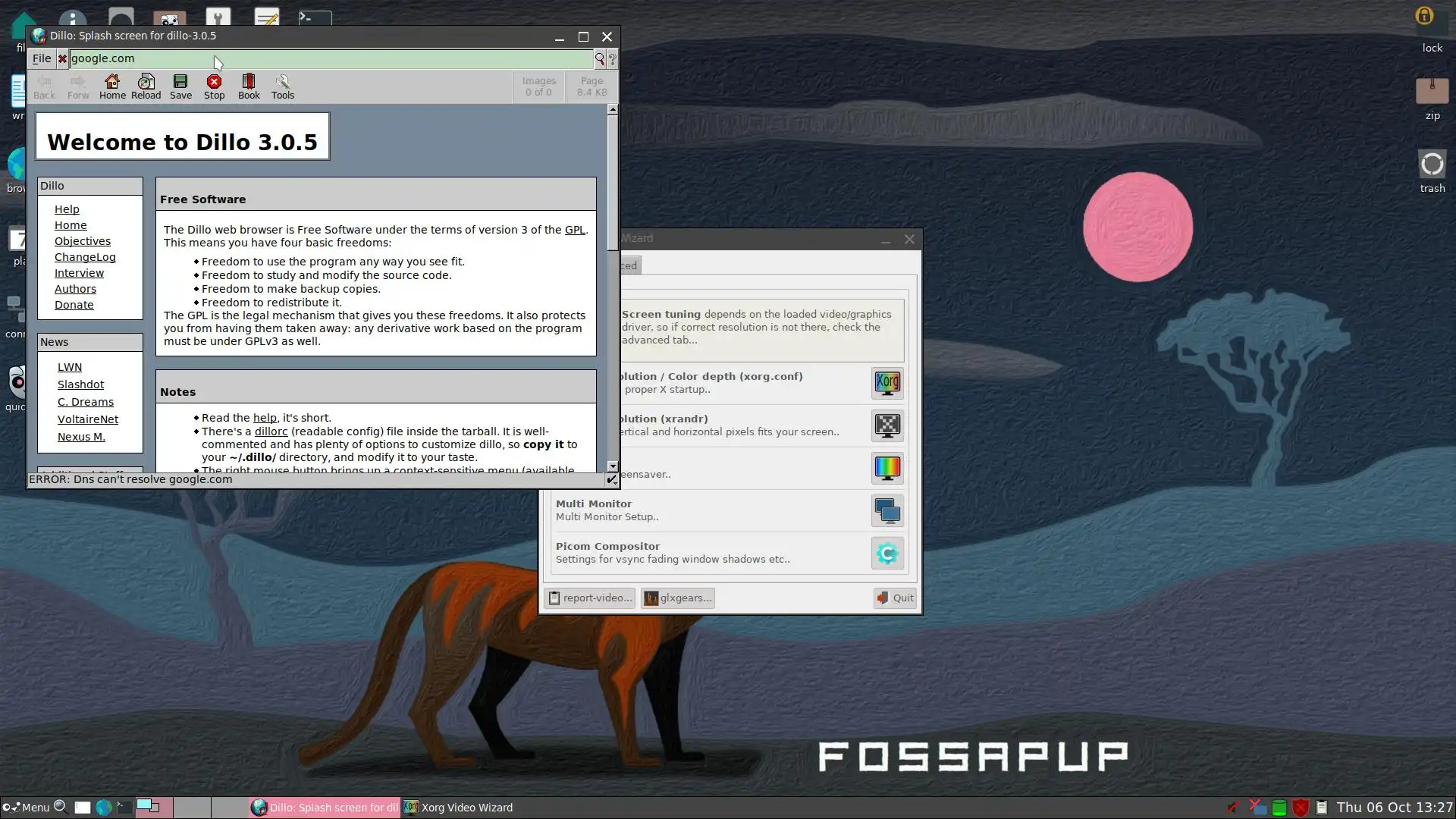1456x819 pixels.
Task: Click the Save page icon
Action: (x=180, y=86)
